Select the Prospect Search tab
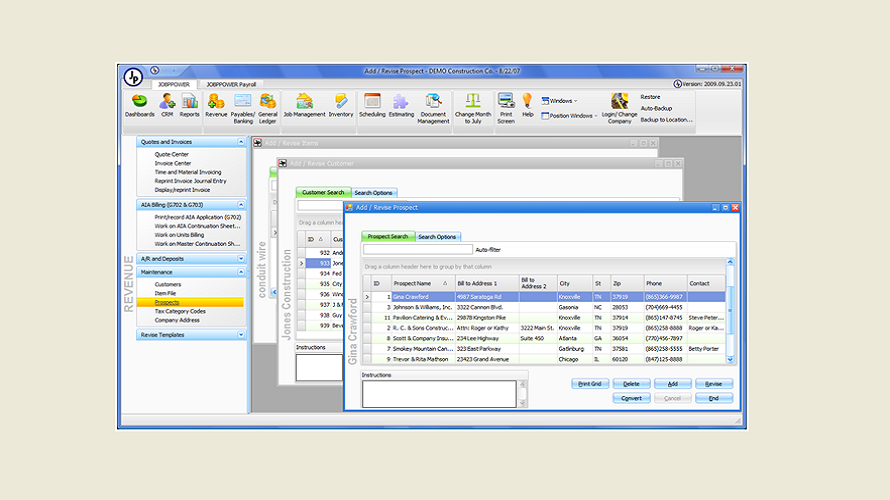Viewport: 890px width, 500px height. (x=388, y=237)
